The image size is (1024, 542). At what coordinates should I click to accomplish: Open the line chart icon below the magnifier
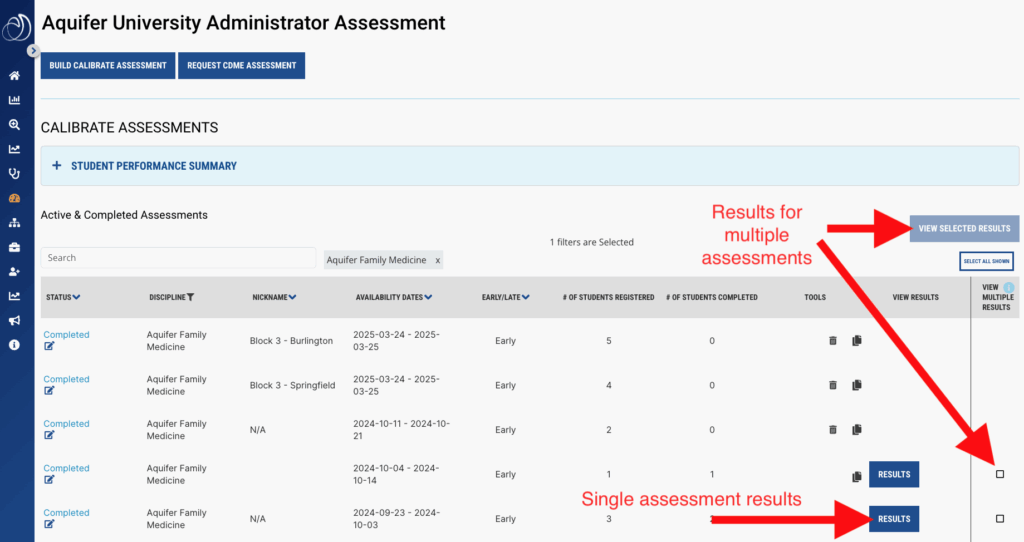(x=14, y=149)
